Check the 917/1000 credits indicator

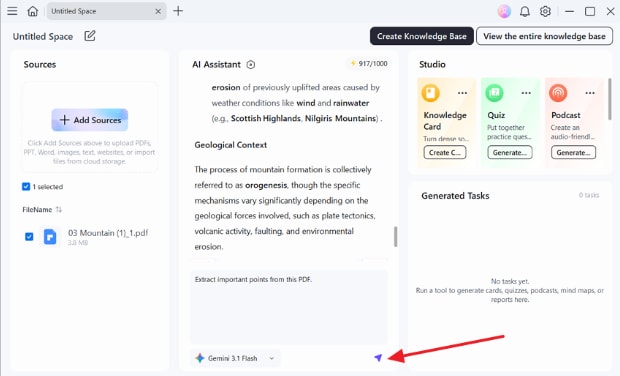[369, 64]
